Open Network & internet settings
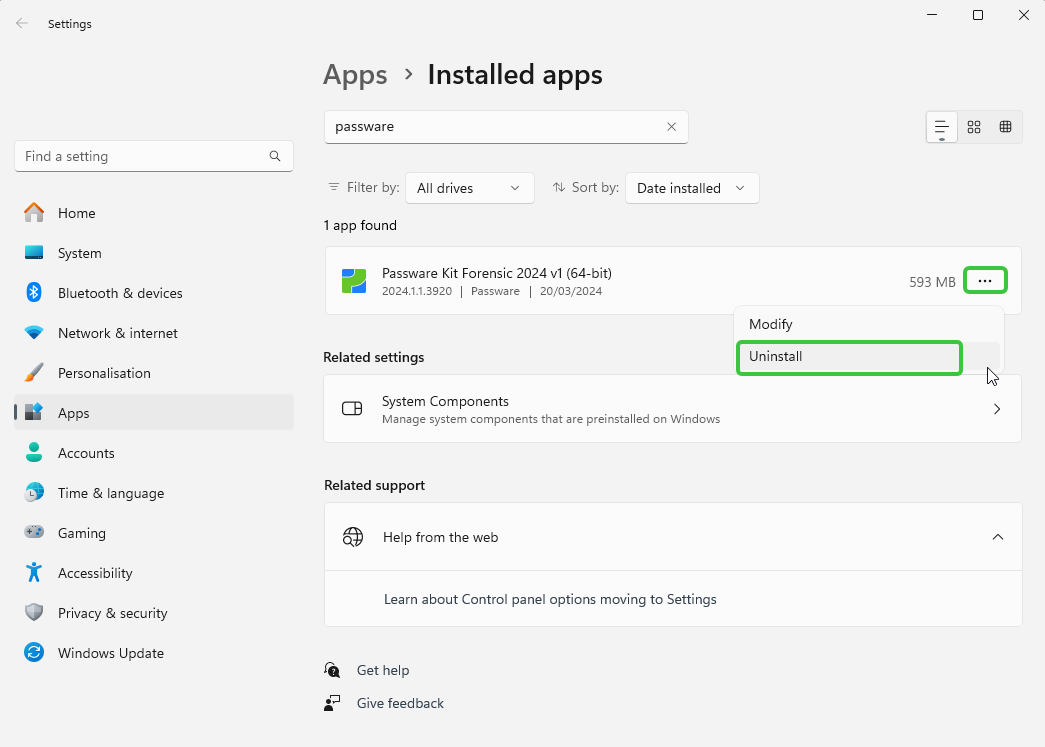Image resolution: width=1045 pixels, height=747 pixels. 154,333
